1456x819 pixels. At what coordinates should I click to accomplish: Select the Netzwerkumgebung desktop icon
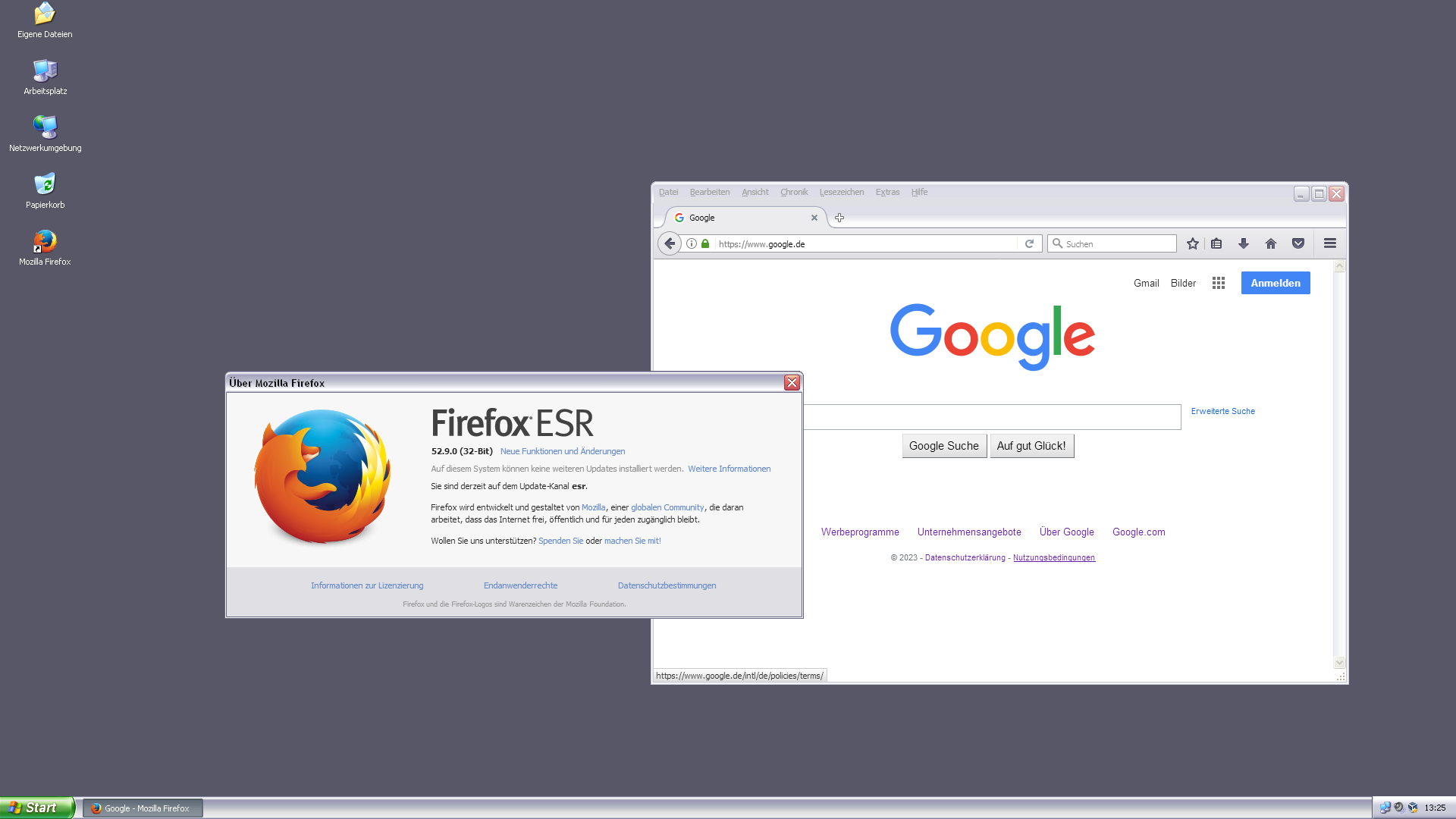pyautogui.click(x=45, y=134)
